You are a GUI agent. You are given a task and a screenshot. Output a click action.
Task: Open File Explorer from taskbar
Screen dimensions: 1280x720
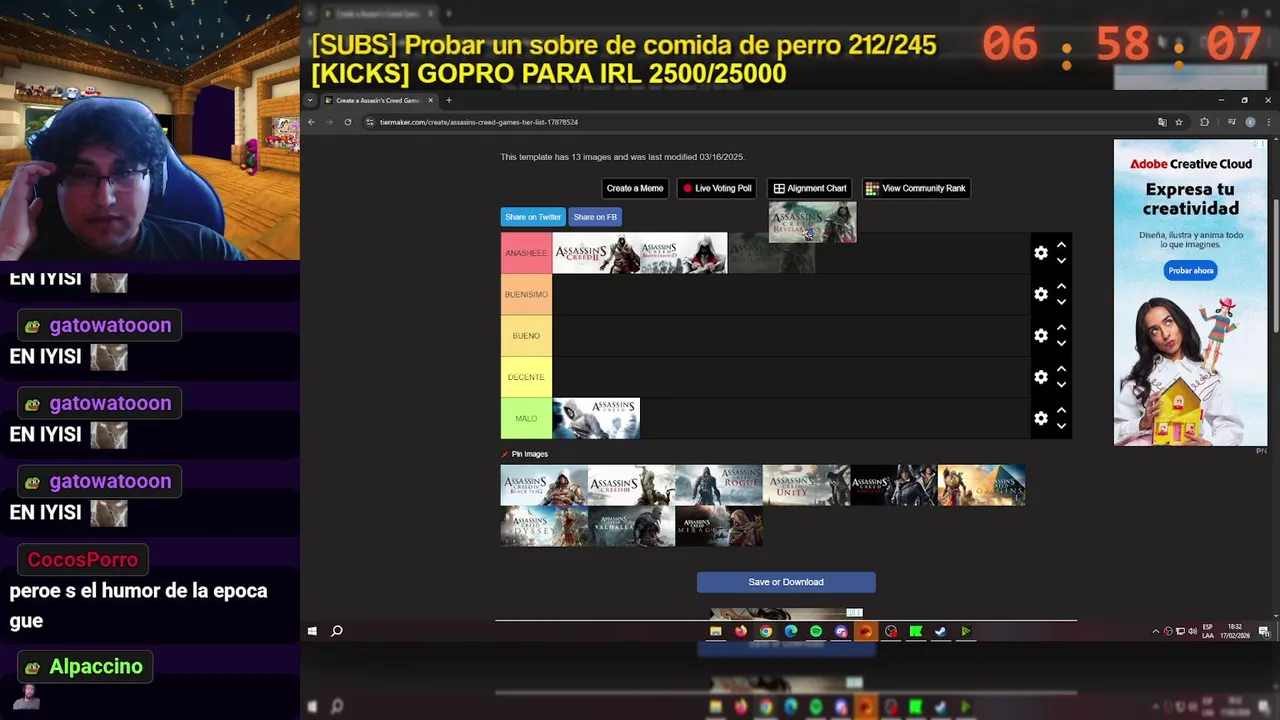[716, 631]
